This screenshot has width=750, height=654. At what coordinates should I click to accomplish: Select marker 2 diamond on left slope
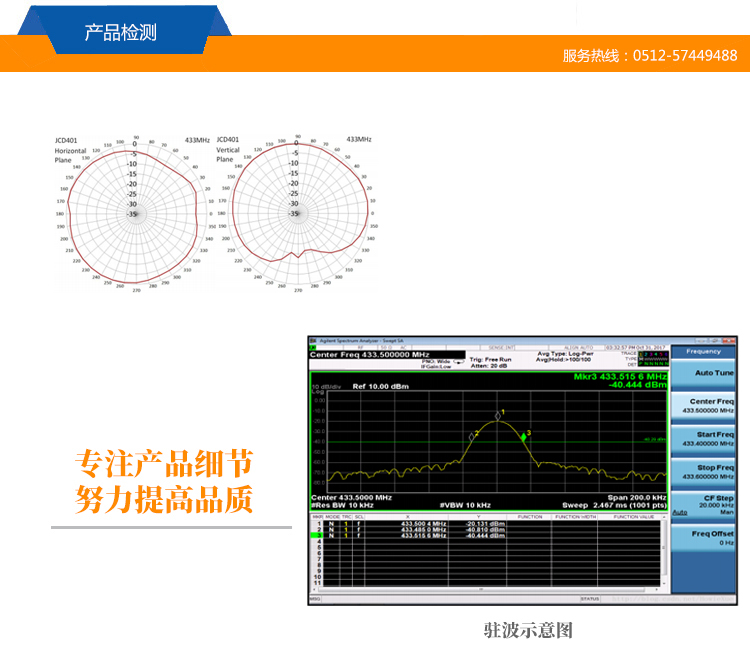click(472, 436)
